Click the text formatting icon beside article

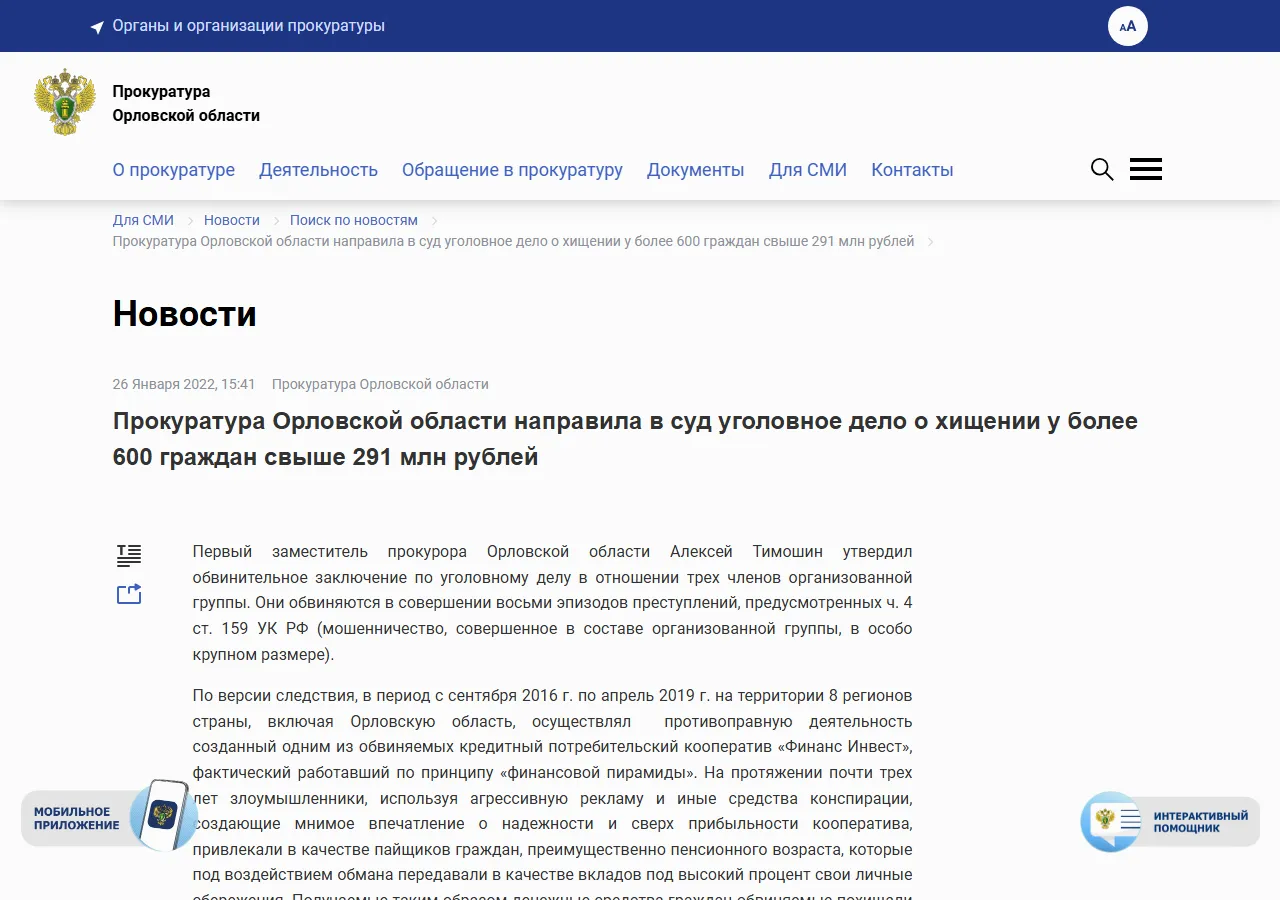[129, 555]
